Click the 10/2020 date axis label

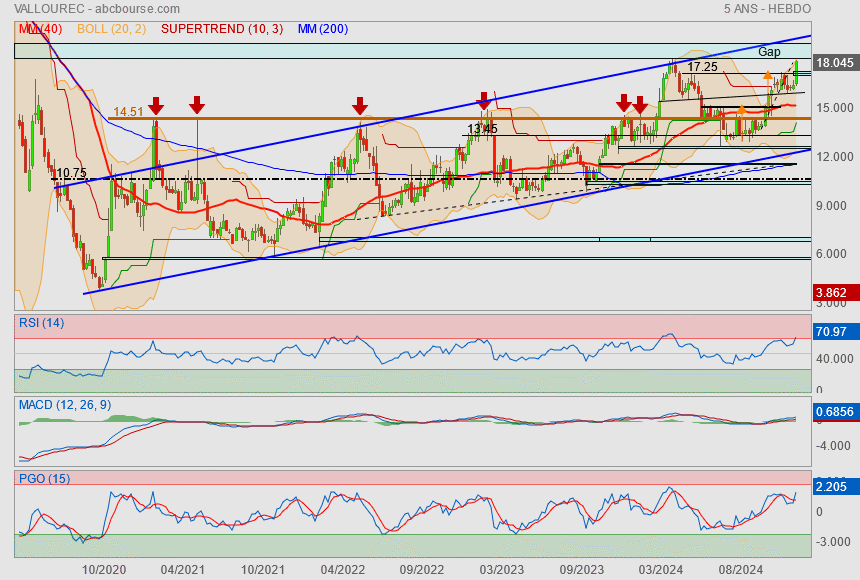[x=104, y=570]
